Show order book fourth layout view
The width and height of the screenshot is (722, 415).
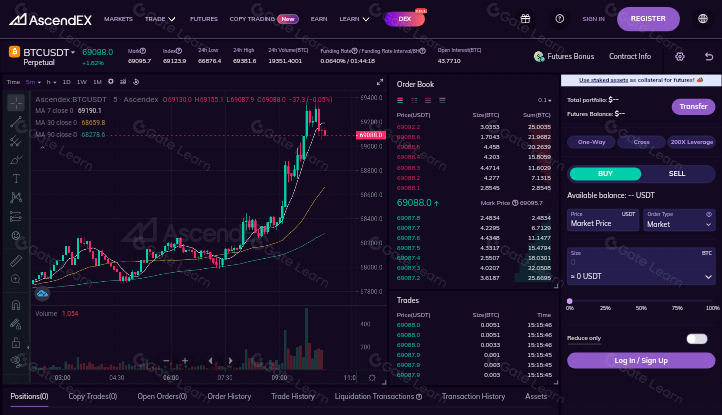(x=442, y=100)
